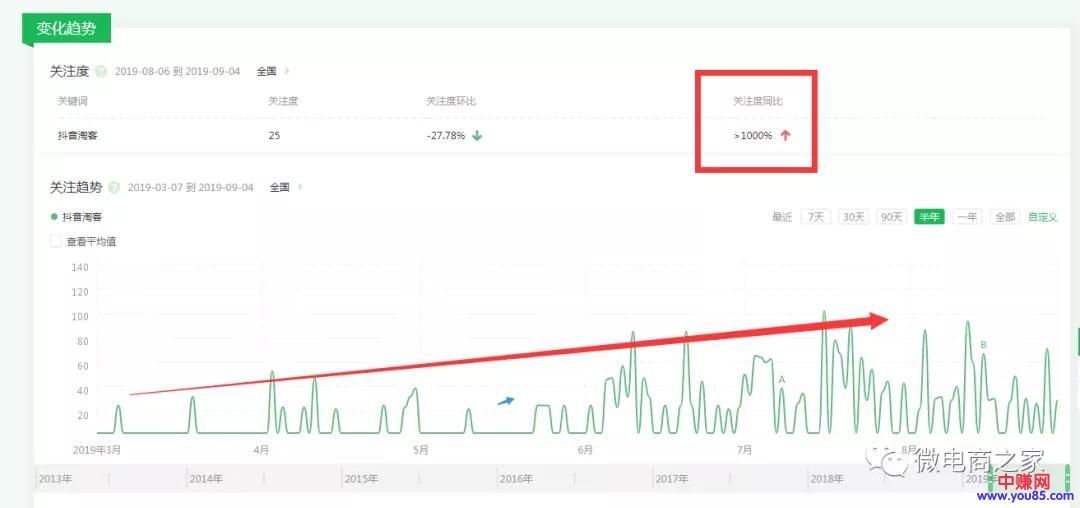Expand the 全国 region selector for 关注度
The image size is (1080, 508).
[271, 72]
